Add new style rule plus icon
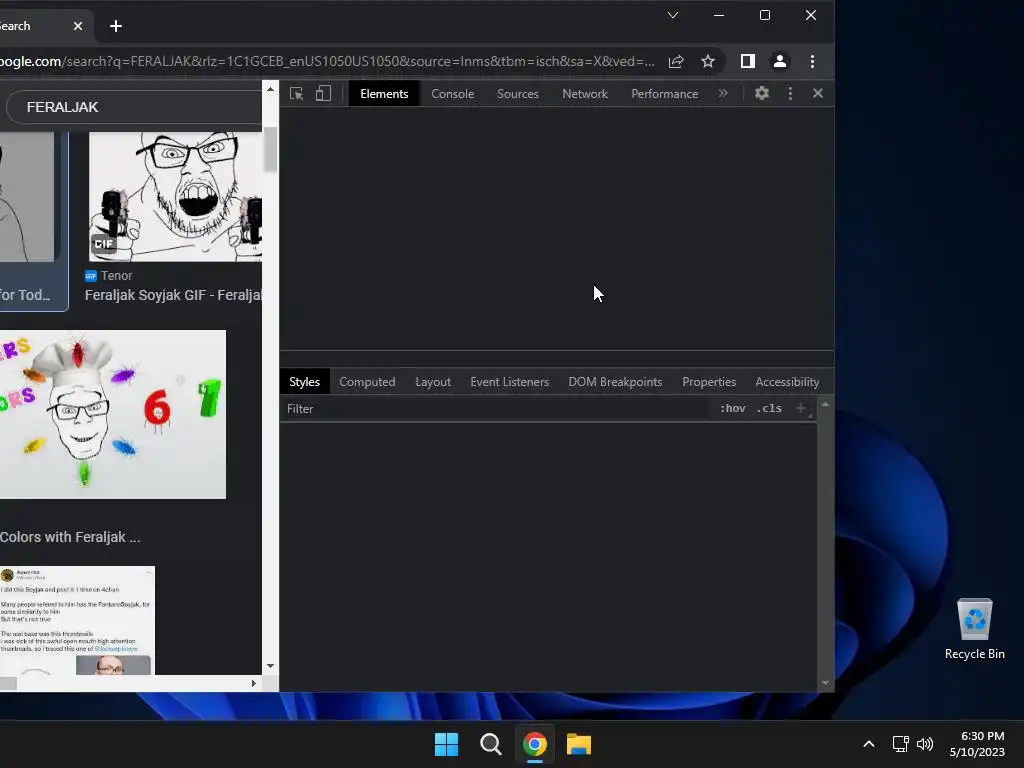The image size is (1024, 768). [801, 408]
